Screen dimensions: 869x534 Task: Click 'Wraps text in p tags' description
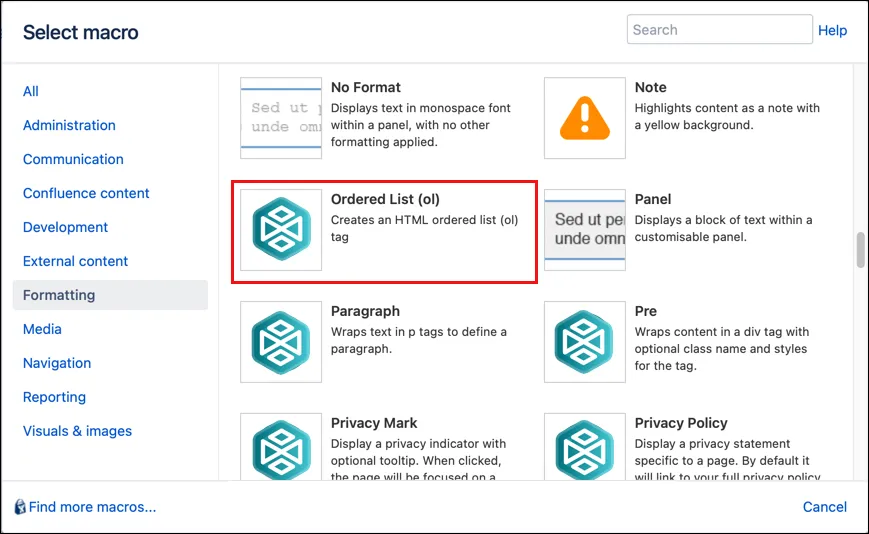(x=419, y=340)
